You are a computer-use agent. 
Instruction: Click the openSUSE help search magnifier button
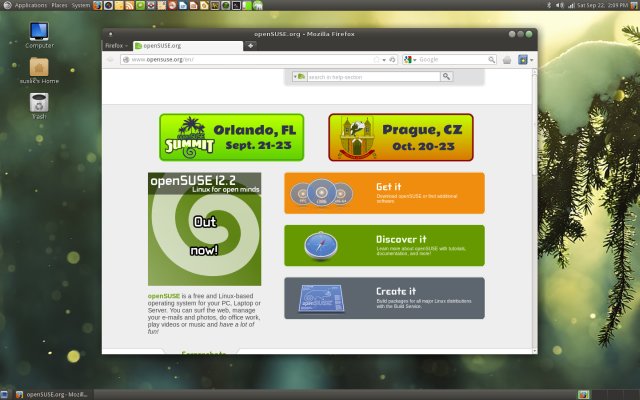tap(447, 76)
